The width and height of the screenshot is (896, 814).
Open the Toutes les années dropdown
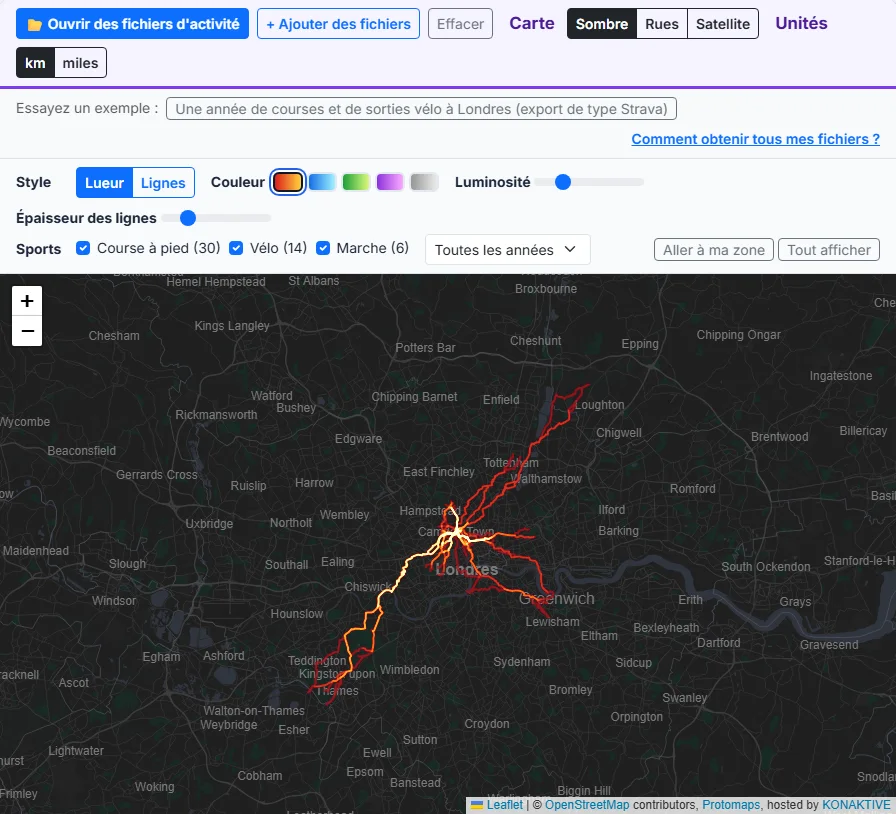507,250
